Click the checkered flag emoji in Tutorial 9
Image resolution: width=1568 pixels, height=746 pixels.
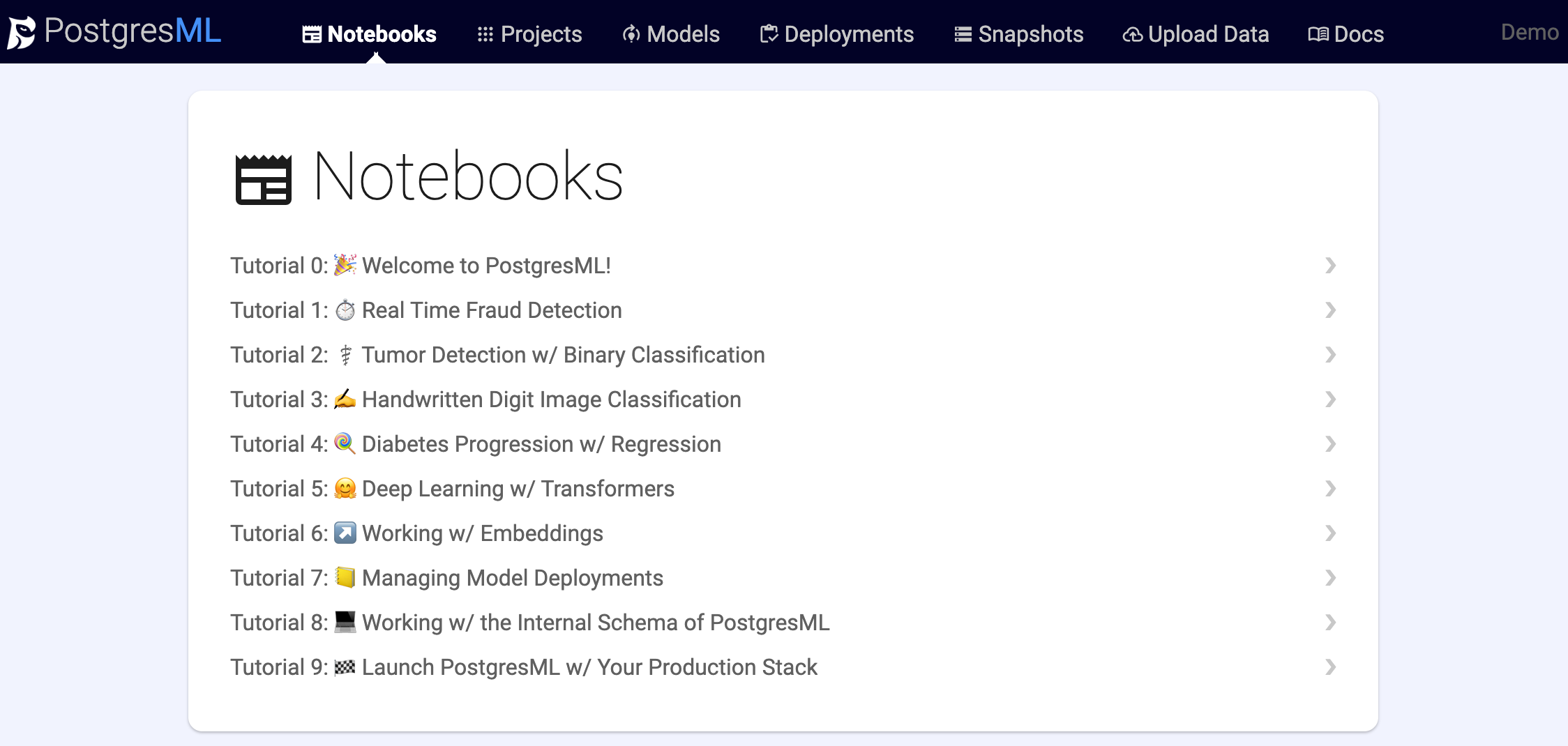click(345, 667)
